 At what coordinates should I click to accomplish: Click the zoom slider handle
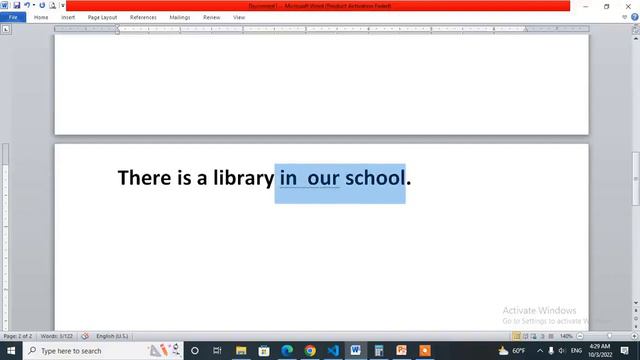(609, 336)
